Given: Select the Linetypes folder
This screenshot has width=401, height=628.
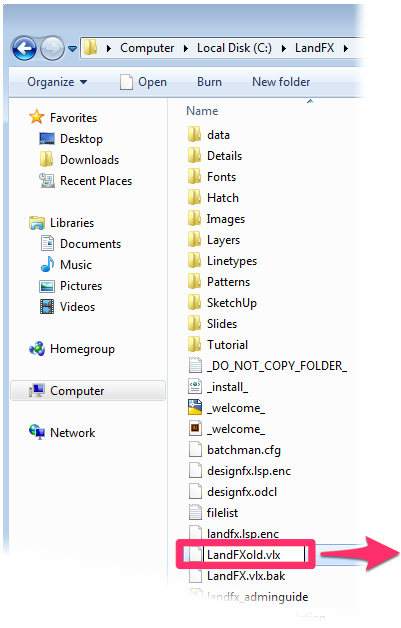Looking at the screenshot, I should [x=232, y=261].
